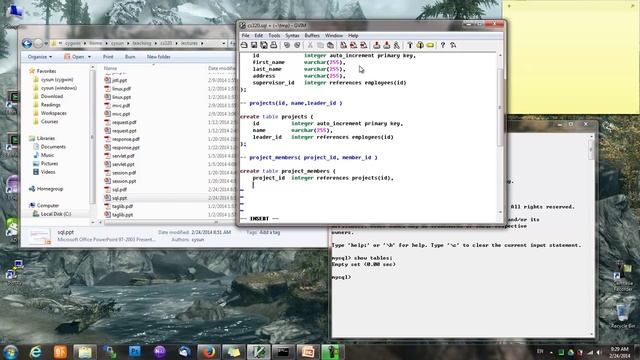This screenshot has width=640, height=360.
Task: Open the GVim Help menu
Action: [x=353, y=36]
